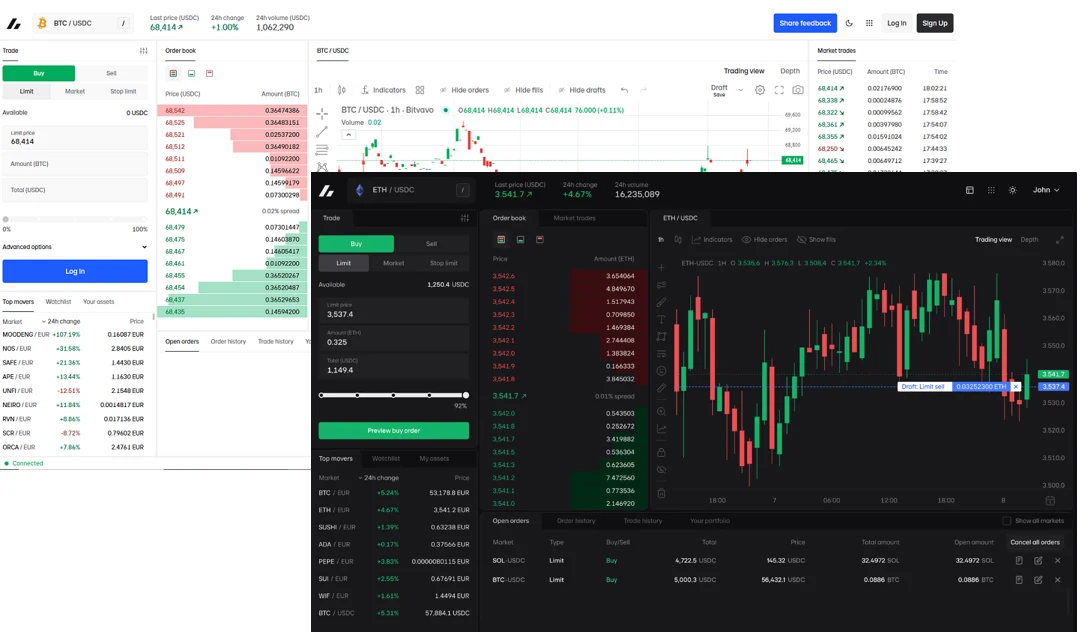Expand ETH chart to fullscreen
The image size is (1082, 639).
[1060, 240]
